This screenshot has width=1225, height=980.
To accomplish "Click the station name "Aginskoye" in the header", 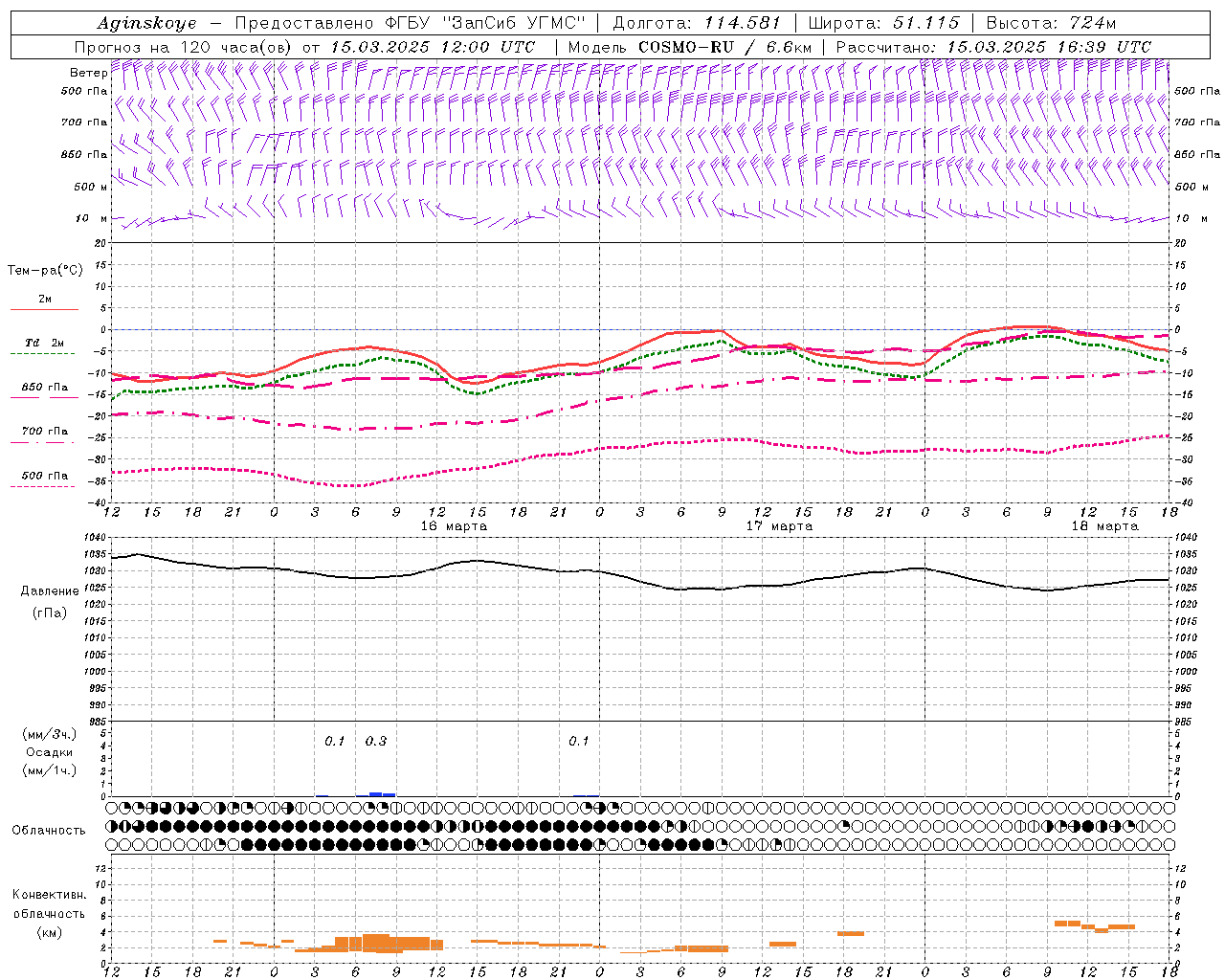I will [x=147, y=23].
